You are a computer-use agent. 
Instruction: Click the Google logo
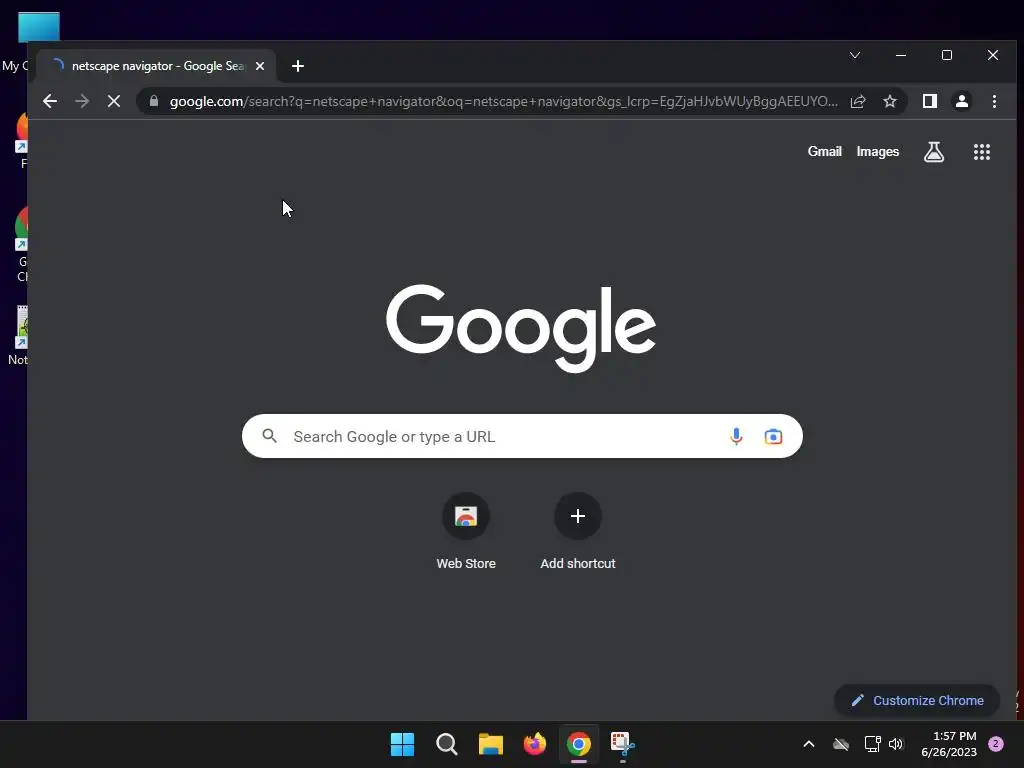point(520,328)
